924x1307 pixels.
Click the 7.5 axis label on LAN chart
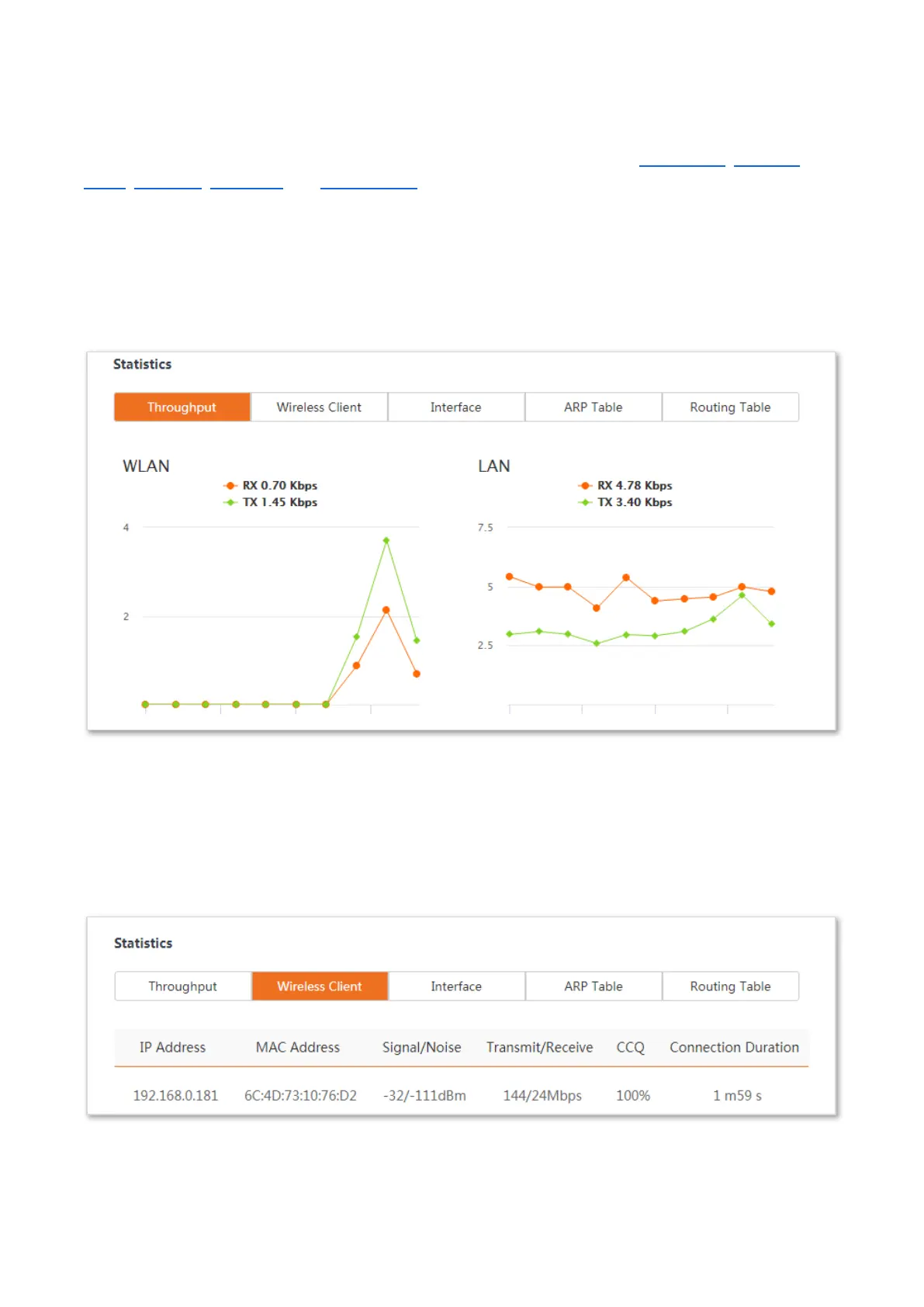(486, 528)
